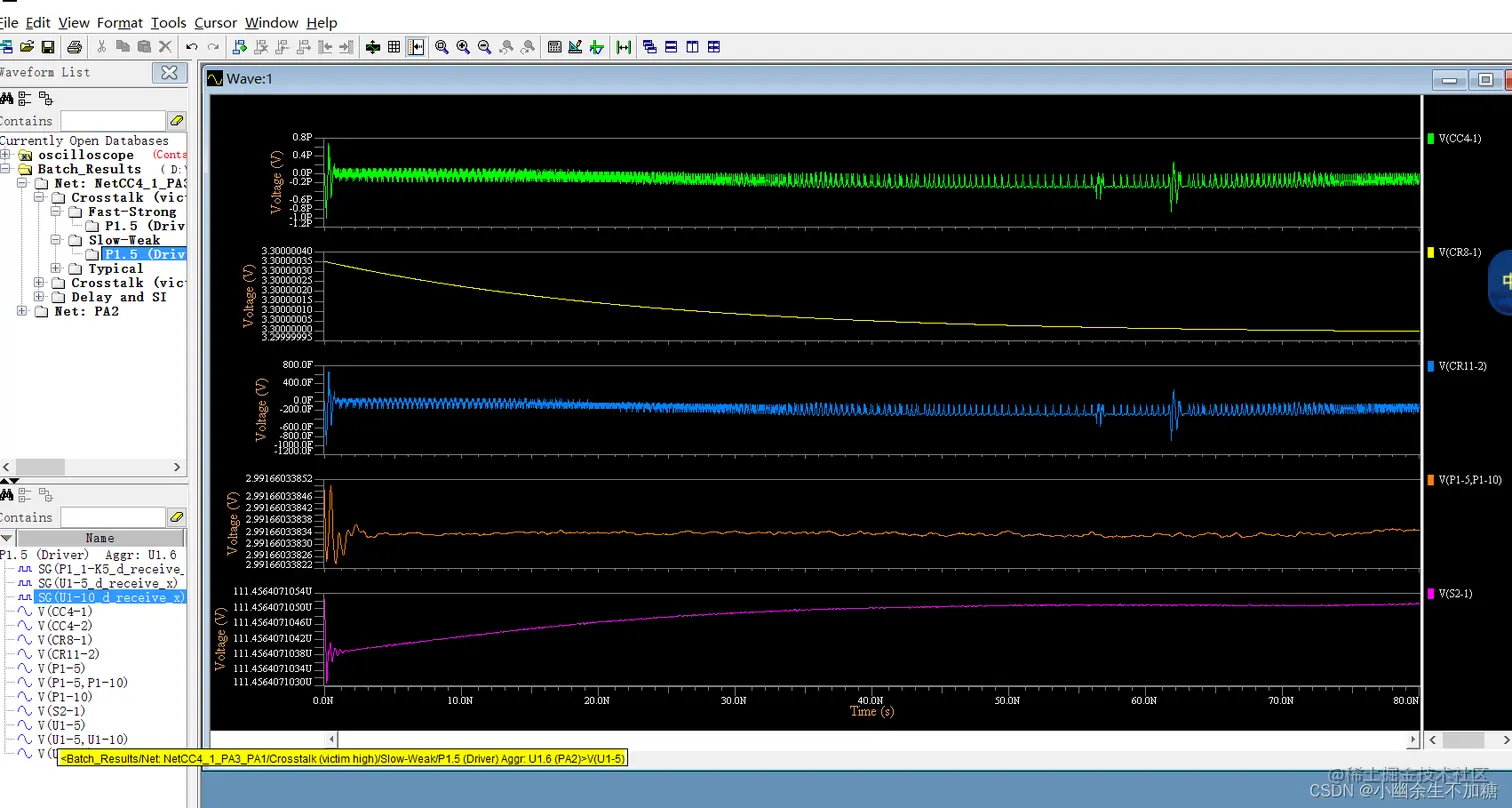
Task: Click the tile windows horizontally icon
Action: coord(671,47)
